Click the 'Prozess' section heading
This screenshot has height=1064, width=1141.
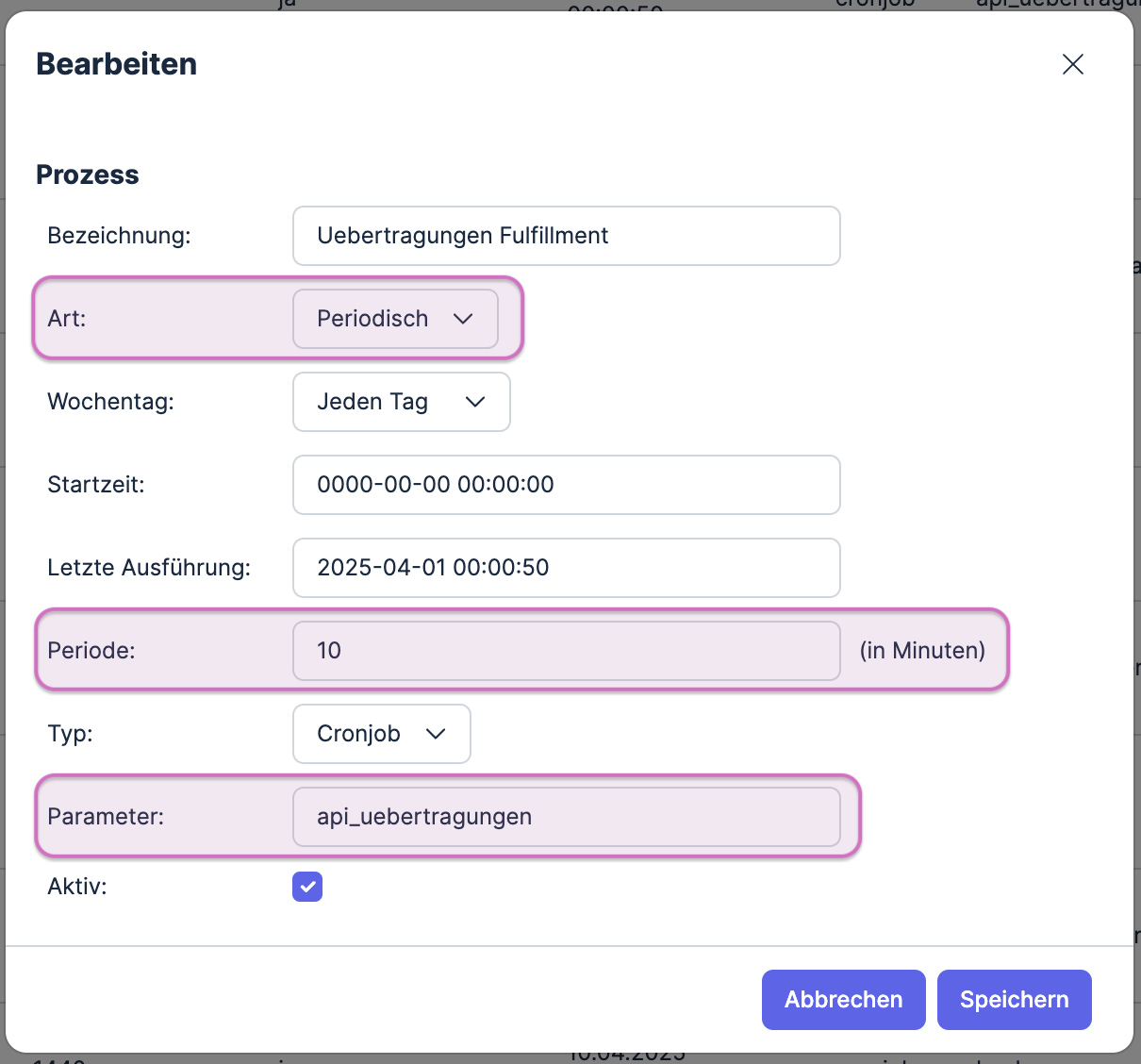[x=88, y=175]
